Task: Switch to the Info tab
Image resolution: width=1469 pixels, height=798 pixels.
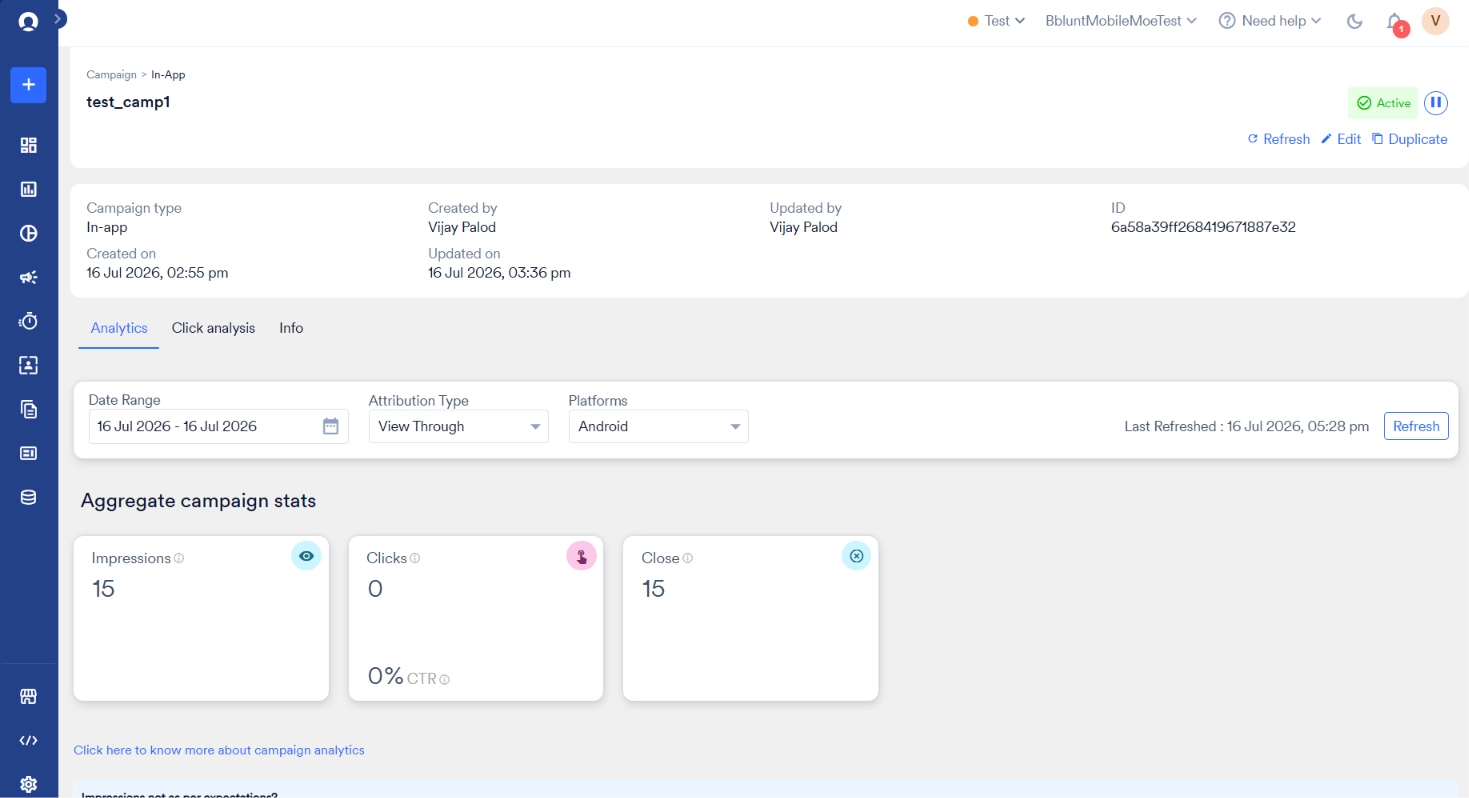Action: tap(291, 328)
